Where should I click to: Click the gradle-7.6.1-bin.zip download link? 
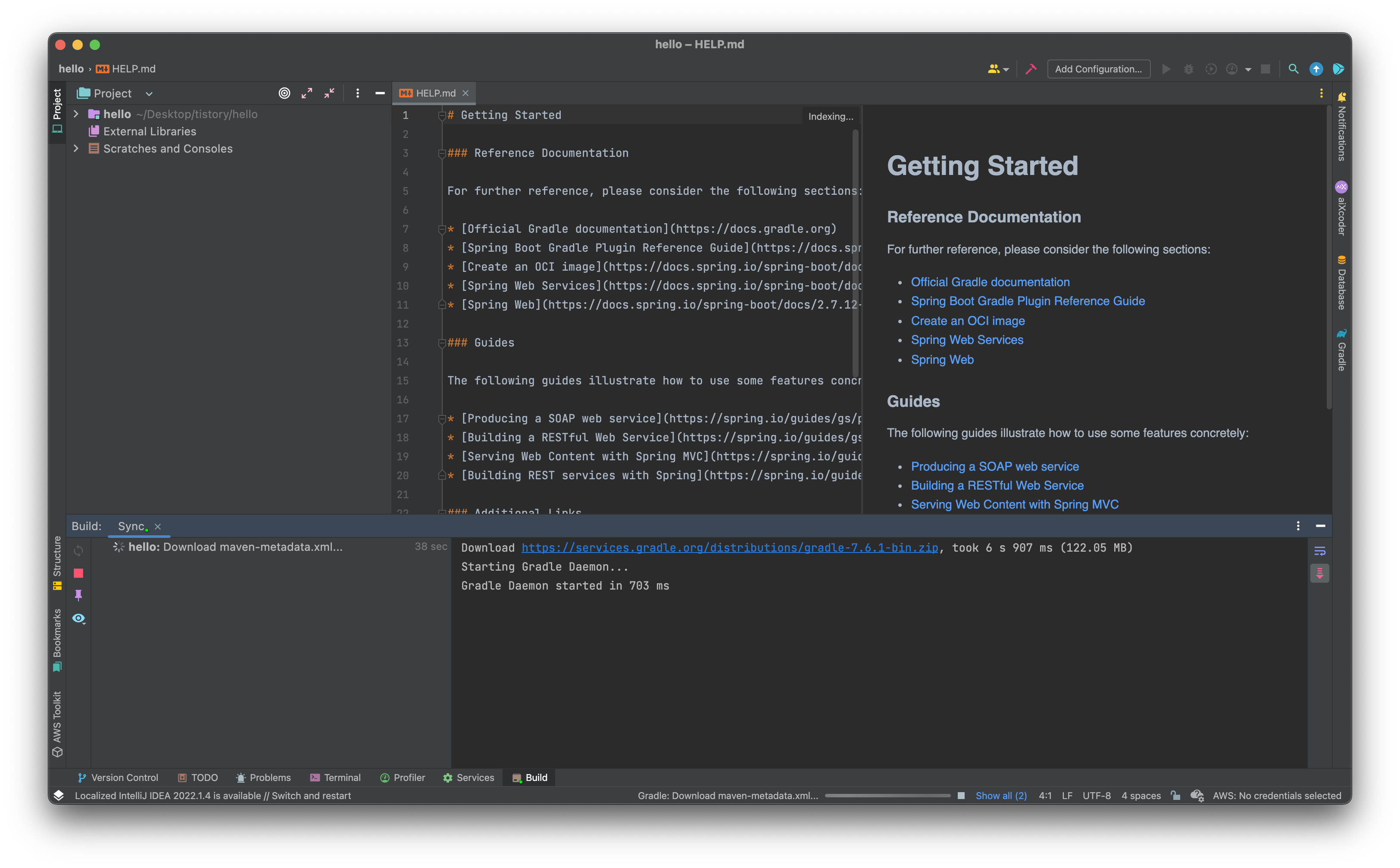click(x=730, y=548)
